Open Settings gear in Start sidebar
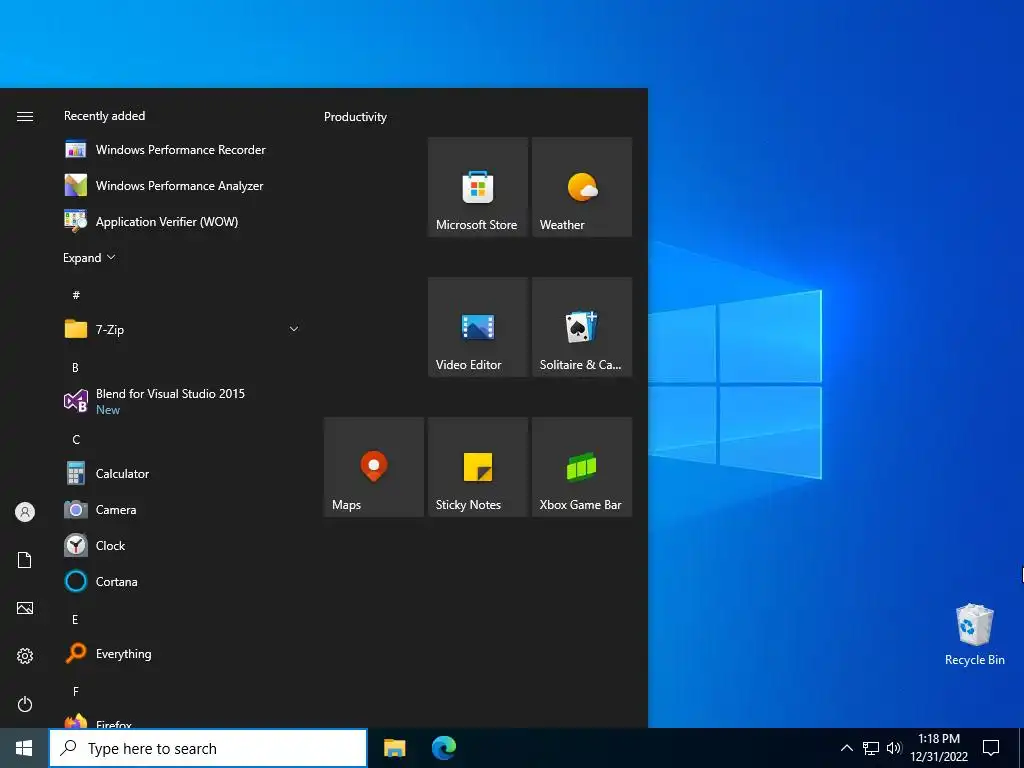Screen dimensions: 1024x768 [25, 656]
